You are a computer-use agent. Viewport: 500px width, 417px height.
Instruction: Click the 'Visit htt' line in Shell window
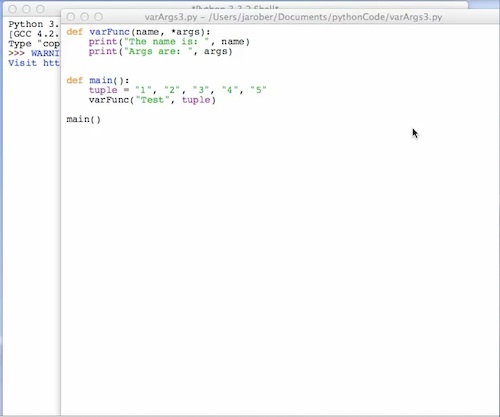(34, 63)
